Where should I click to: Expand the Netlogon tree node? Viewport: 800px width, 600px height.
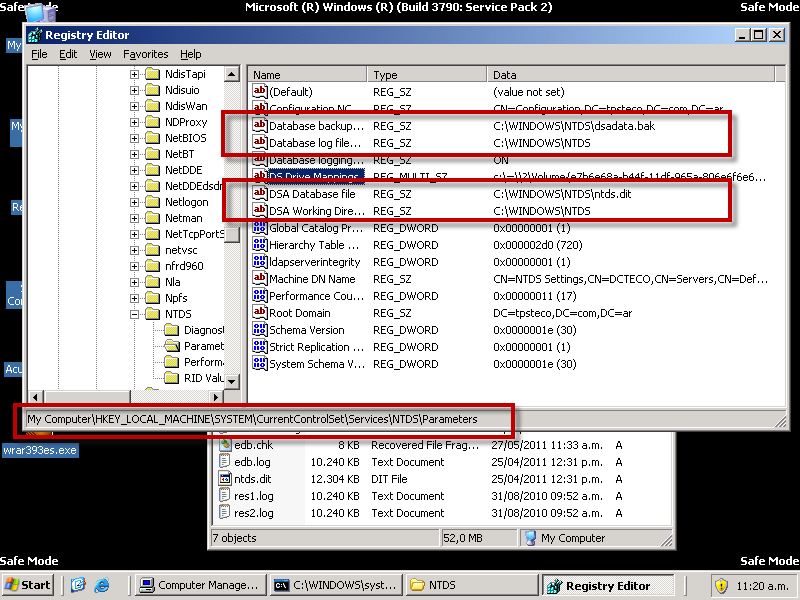coord(135,202)
